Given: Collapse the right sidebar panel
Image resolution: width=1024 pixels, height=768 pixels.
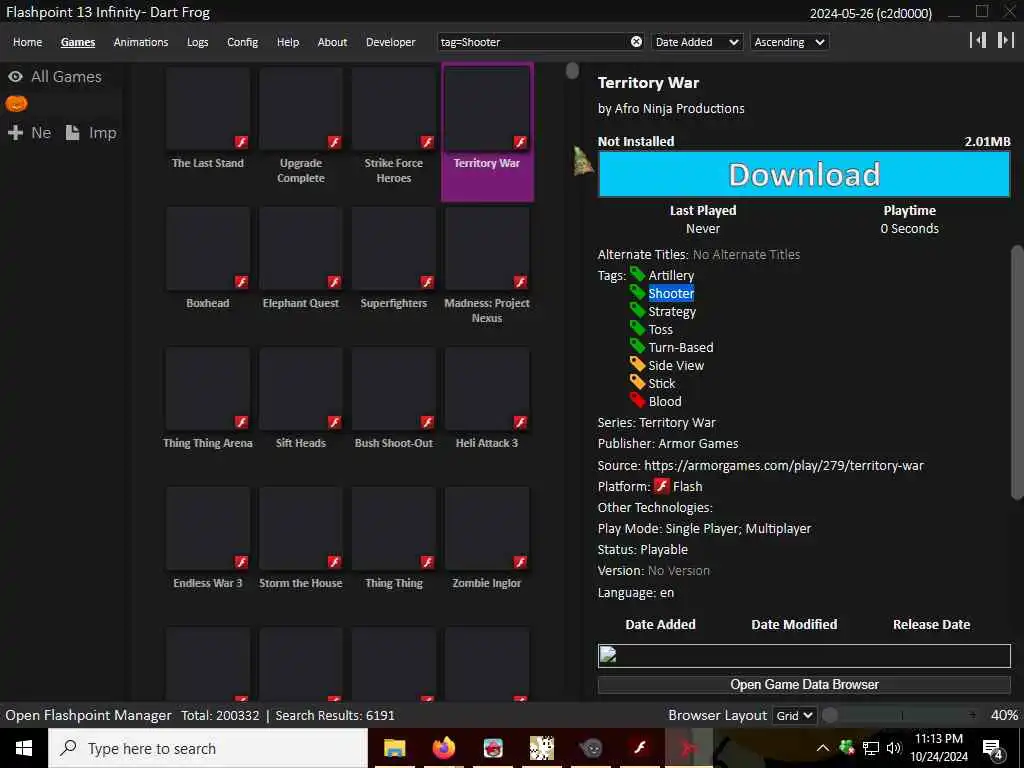Looking at the screenshot, I should 1005,40.
